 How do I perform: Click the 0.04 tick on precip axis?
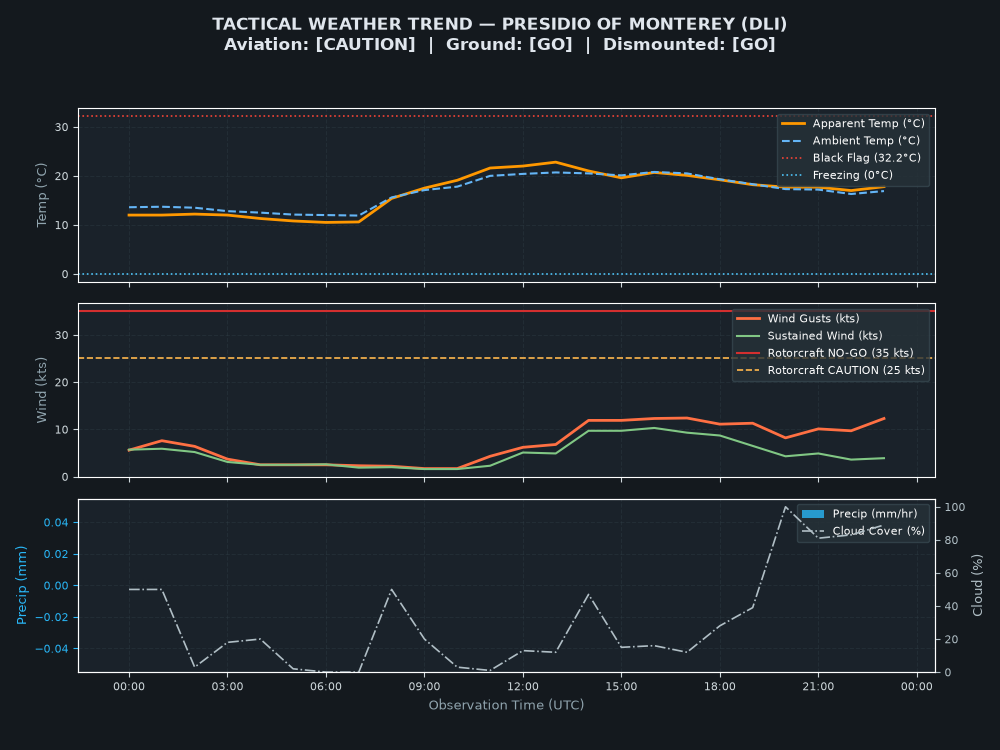[56, 523]
